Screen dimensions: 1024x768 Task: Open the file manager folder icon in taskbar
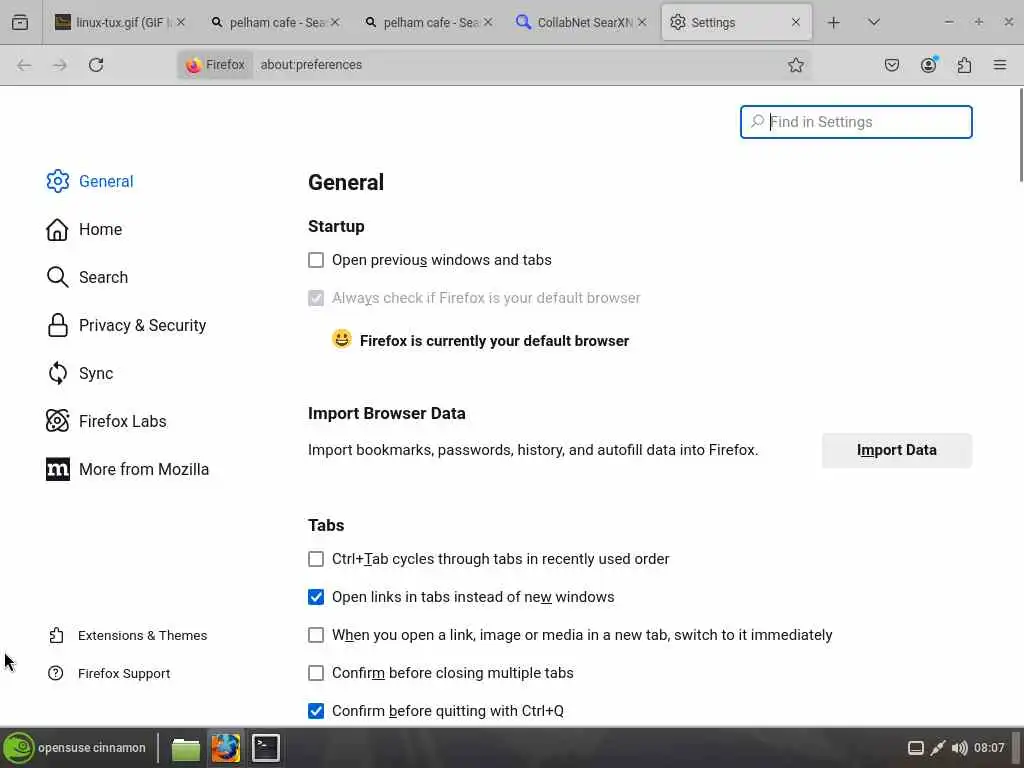(185, 748)
